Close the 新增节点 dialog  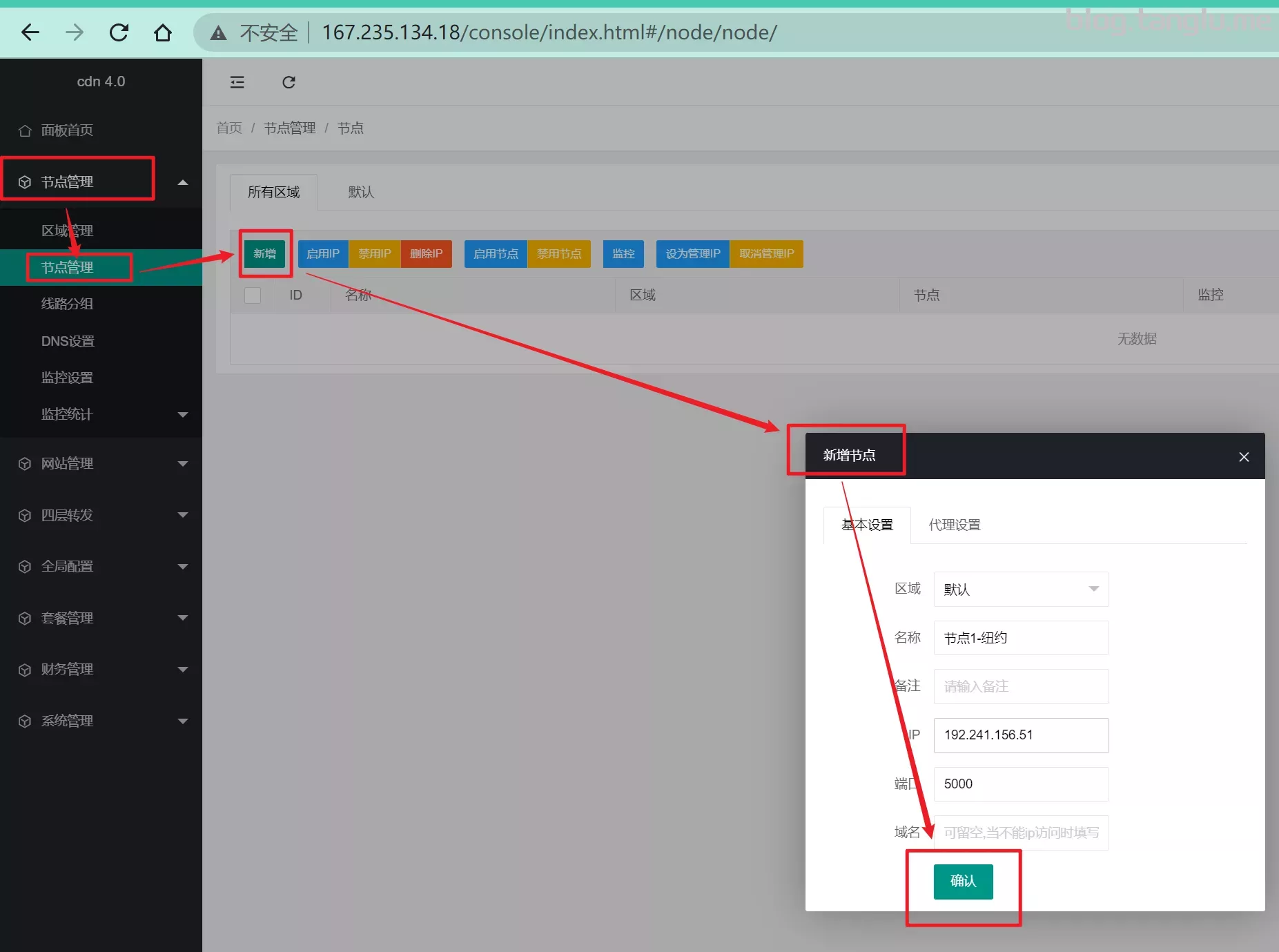[1244, 457]
